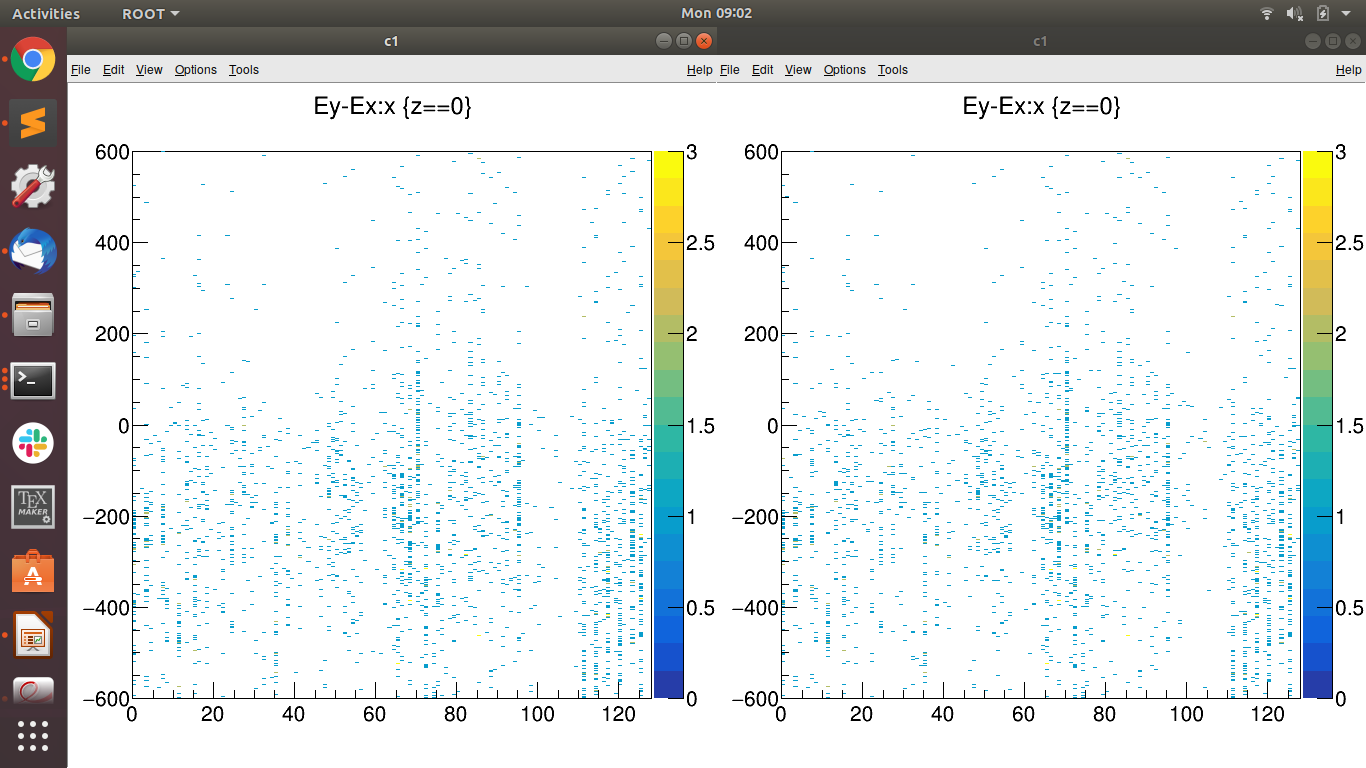Minimize the right c1 canvas window
The width and height of the screenshot is (1366, 768).
pos(1313,41)
